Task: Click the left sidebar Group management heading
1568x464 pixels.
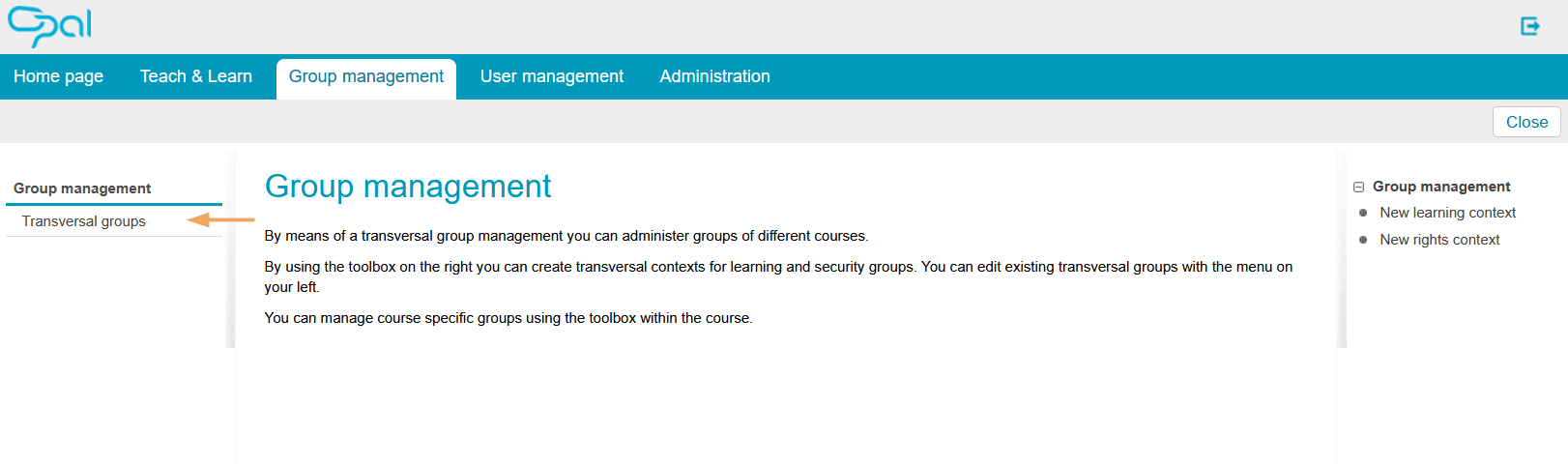Action: point(82,188)
